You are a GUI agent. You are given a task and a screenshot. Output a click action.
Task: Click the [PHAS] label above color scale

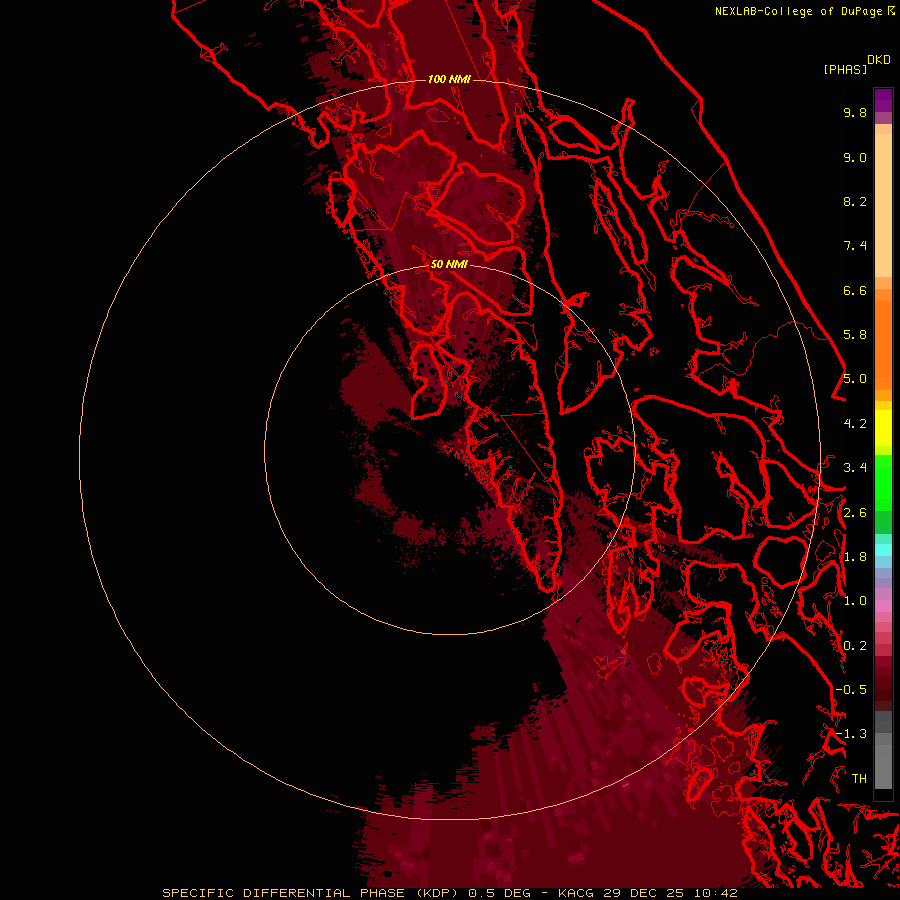point(845,69)
